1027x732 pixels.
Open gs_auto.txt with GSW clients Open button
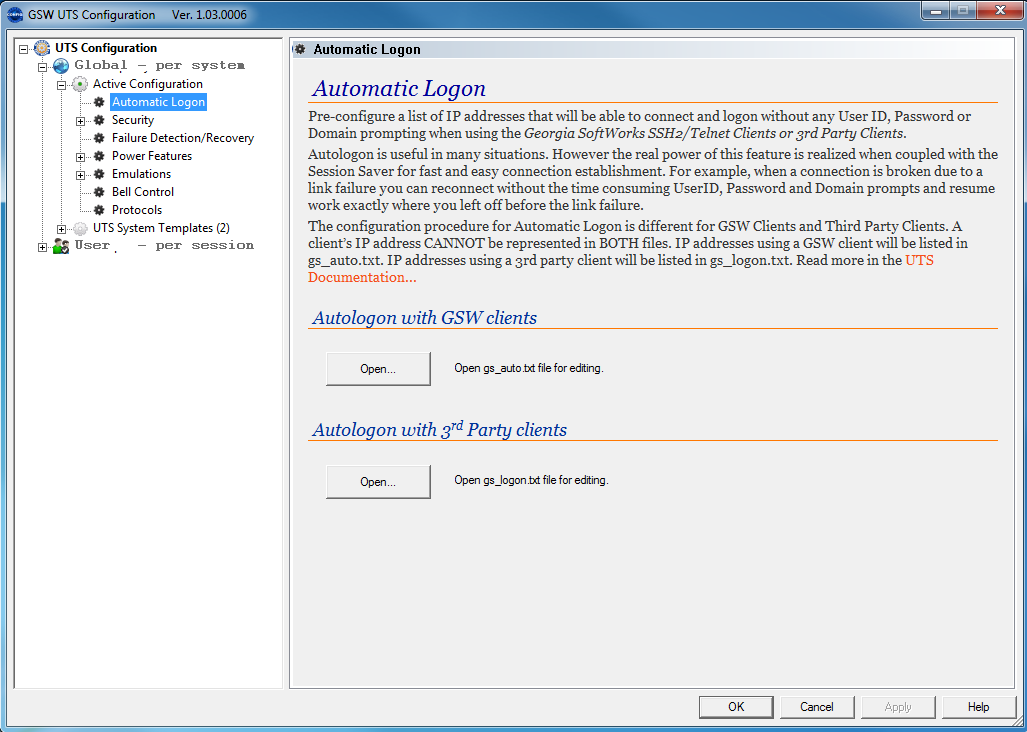pos(378,369)
